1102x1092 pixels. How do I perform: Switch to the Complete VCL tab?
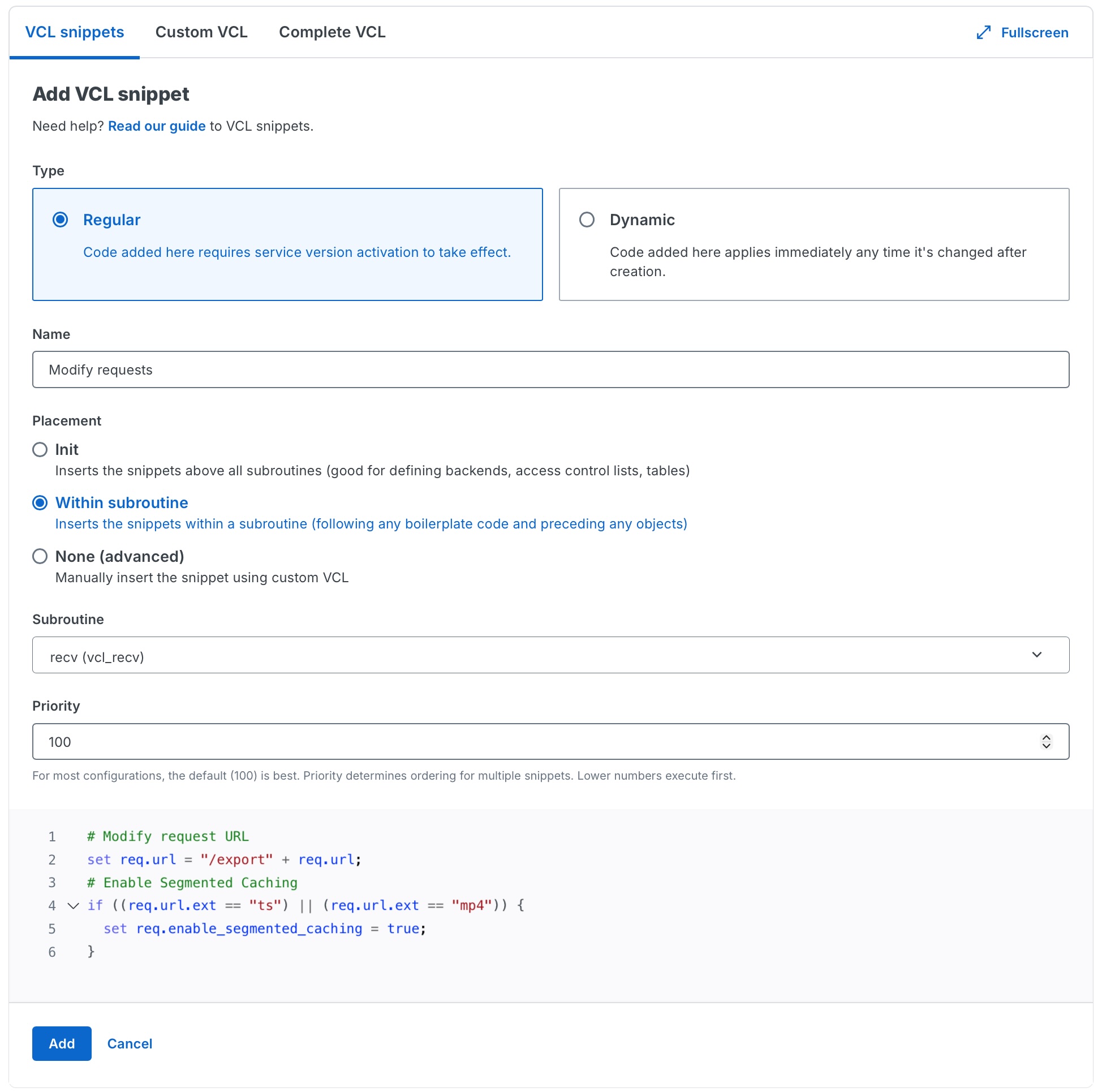click(332, 32)
